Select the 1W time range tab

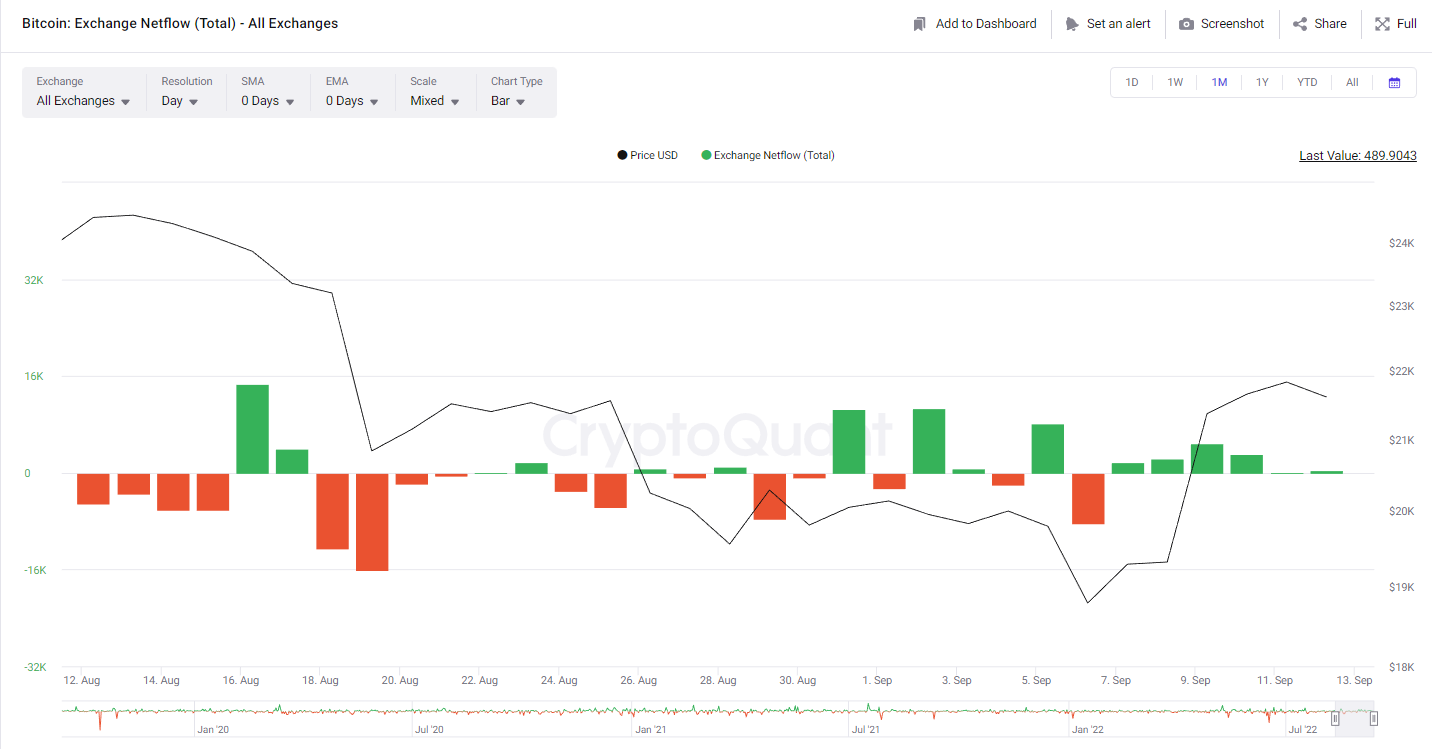(1175, 82)
